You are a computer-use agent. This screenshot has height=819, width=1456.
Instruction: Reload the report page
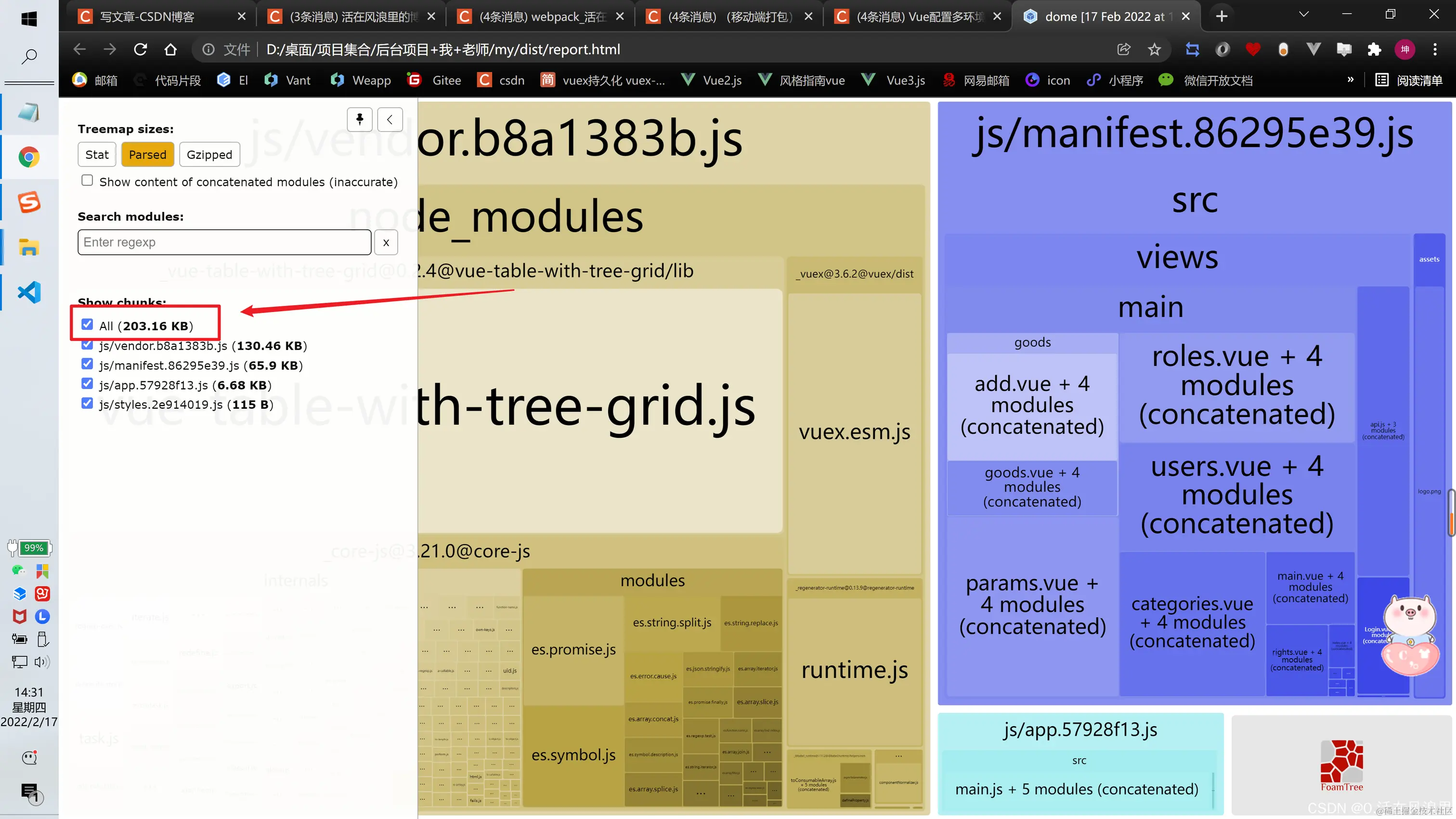[x=140, y=50]
